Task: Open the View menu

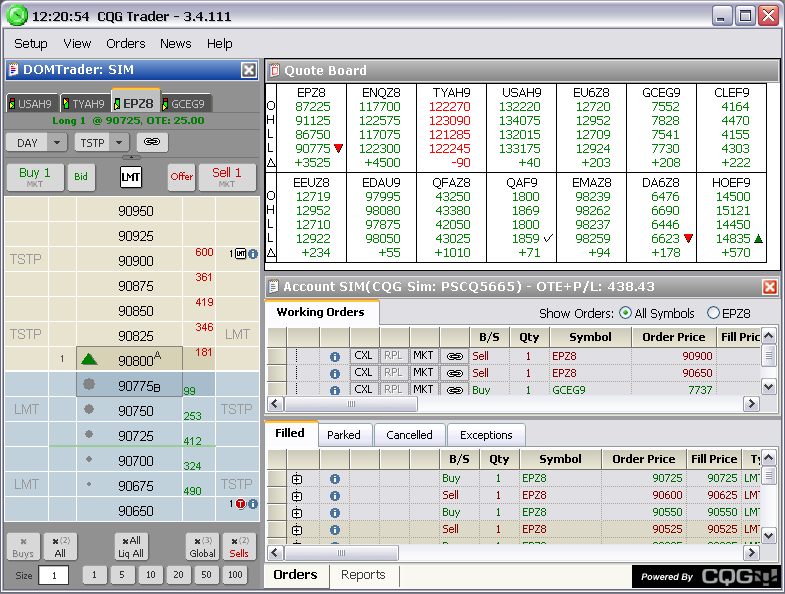Action: click(77, 44)
